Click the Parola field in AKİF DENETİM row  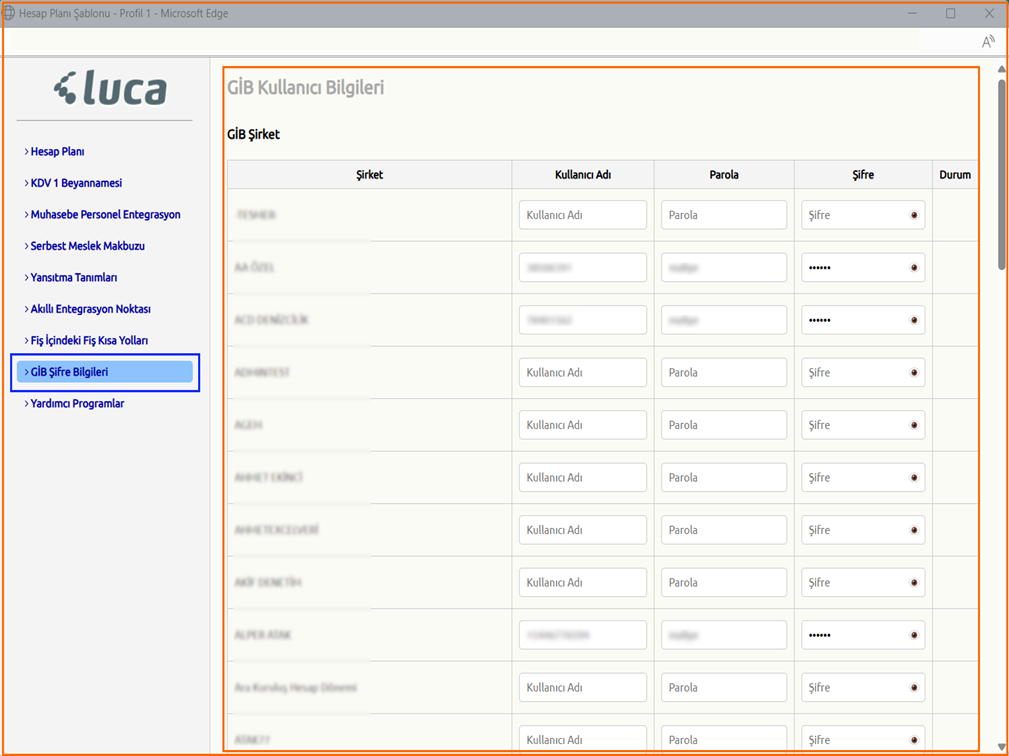[724, 583]
